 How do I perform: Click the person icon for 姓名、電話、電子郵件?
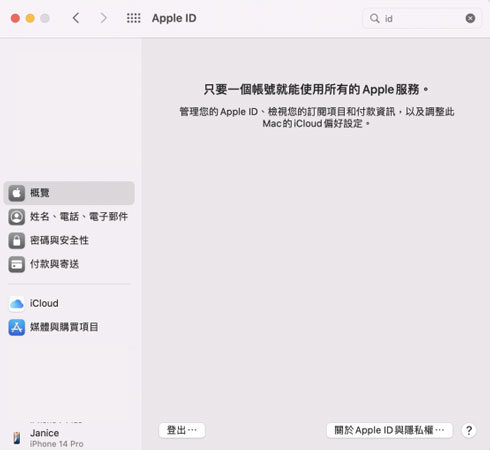tap(17, 217)
